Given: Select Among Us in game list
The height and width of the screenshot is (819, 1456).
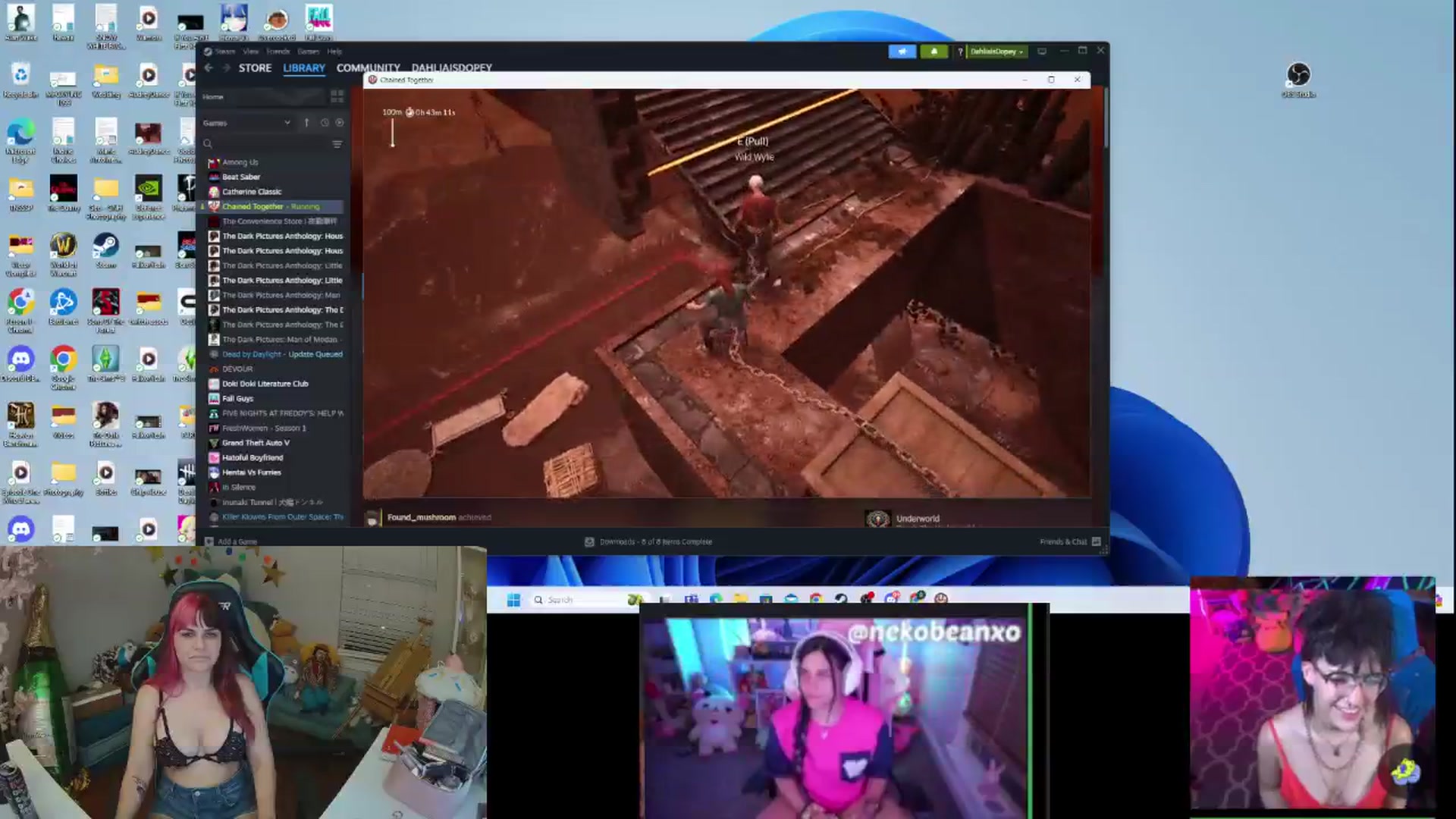Looking at the screenshot, I should (x=240, y=162).
